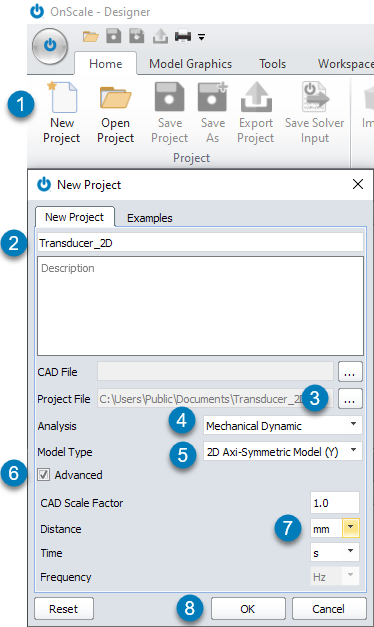Screen dimensions: 374x627
Task: Click the Save Project ribbon icon
Action: pyautogui.click(x=170, y=97)
